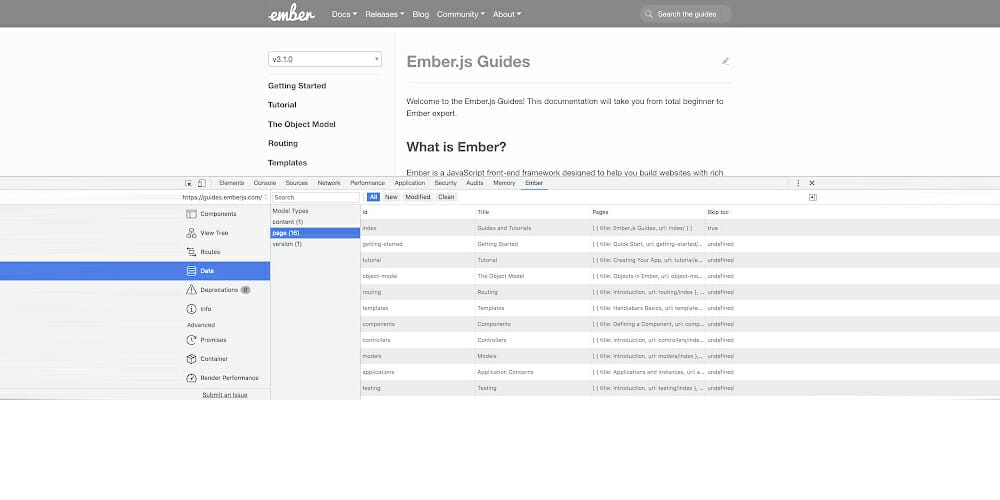The height and width of the screenshot is (500, 1000).
Task: Click the edit pencil icon beside Ember.js Guides
Action: (725, 61)
